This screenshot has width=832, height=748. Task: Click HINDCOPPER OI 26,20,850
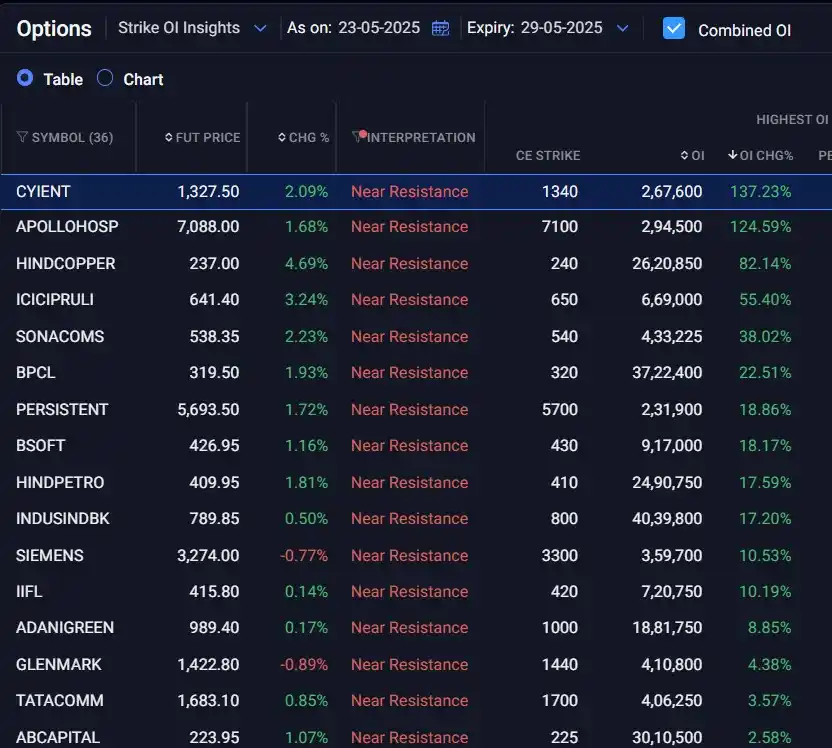click(667, 264)
